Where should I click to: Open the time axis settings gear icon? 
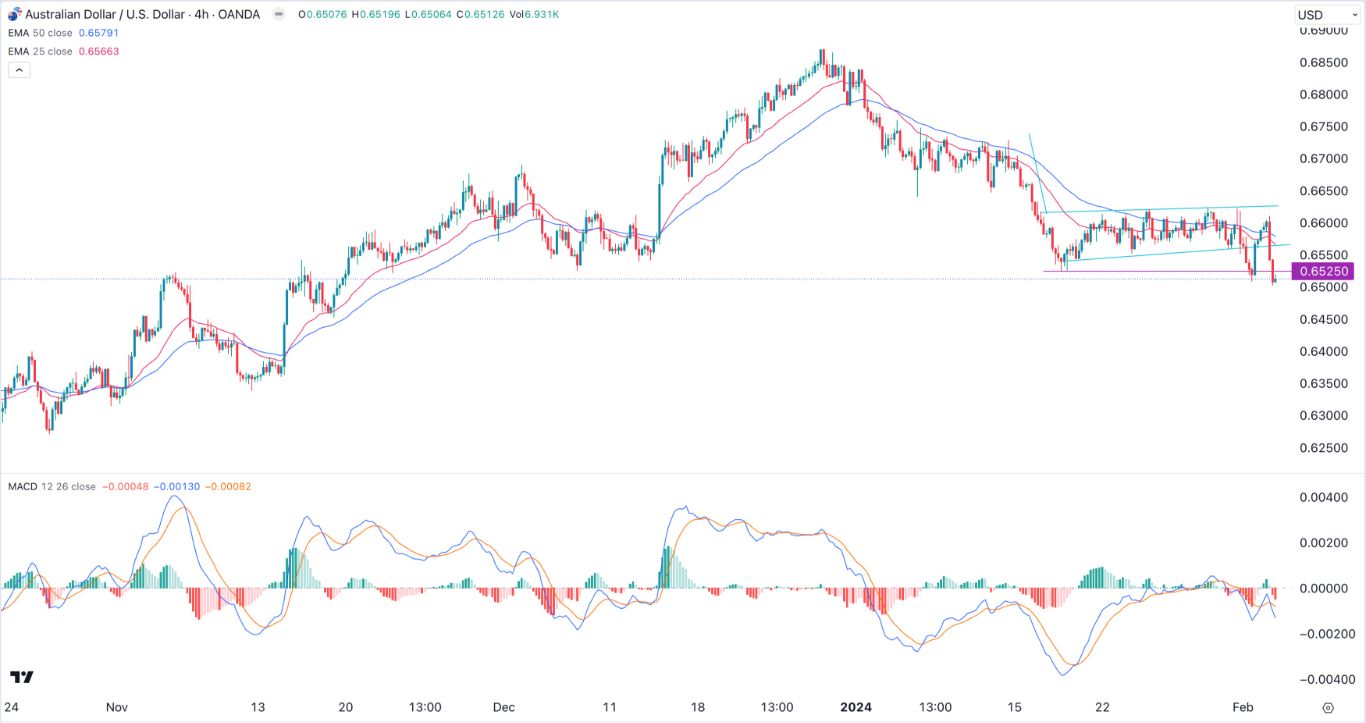1327,708
